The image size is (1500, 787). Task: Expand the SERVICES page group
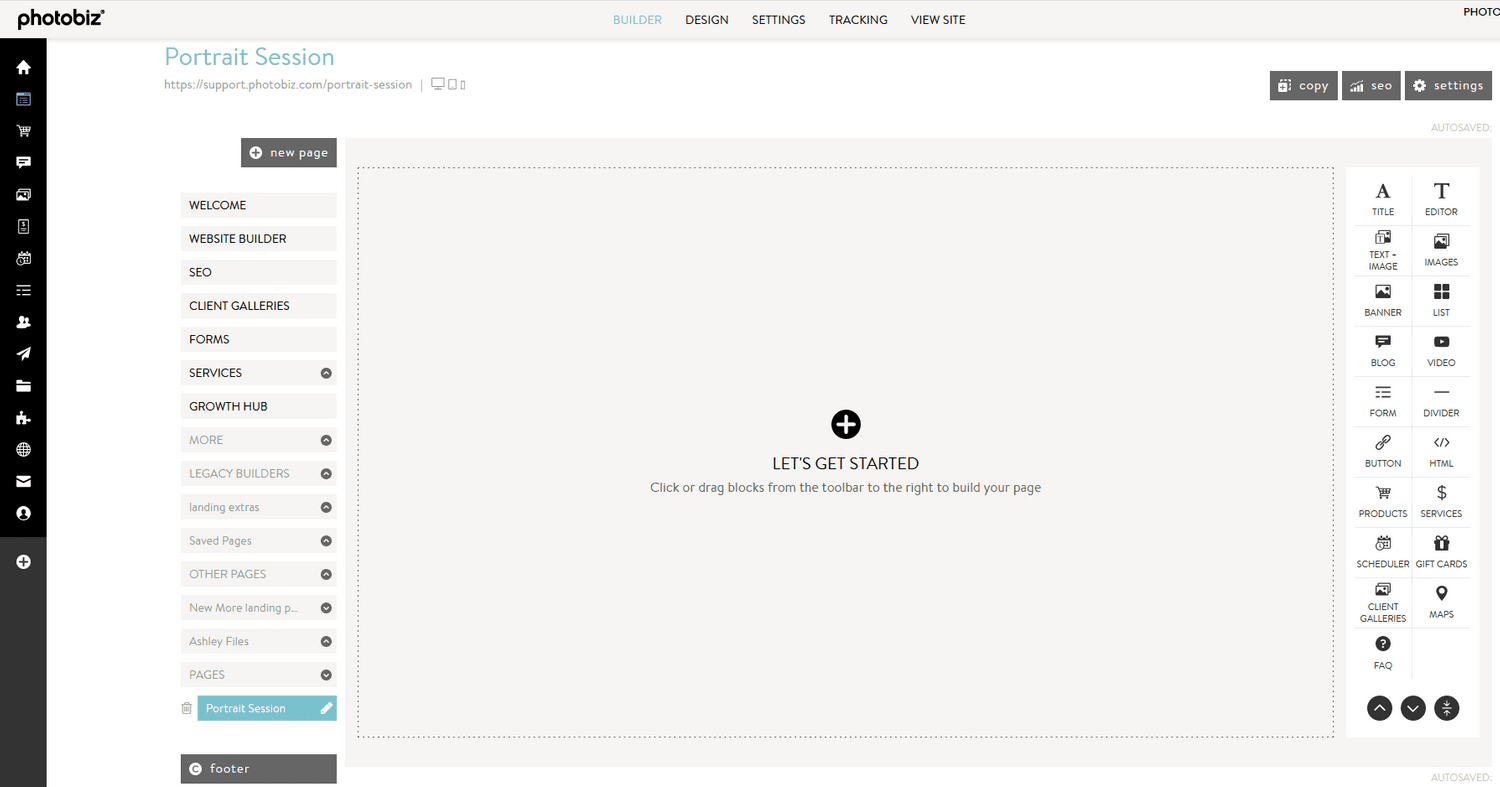(325, 372)
